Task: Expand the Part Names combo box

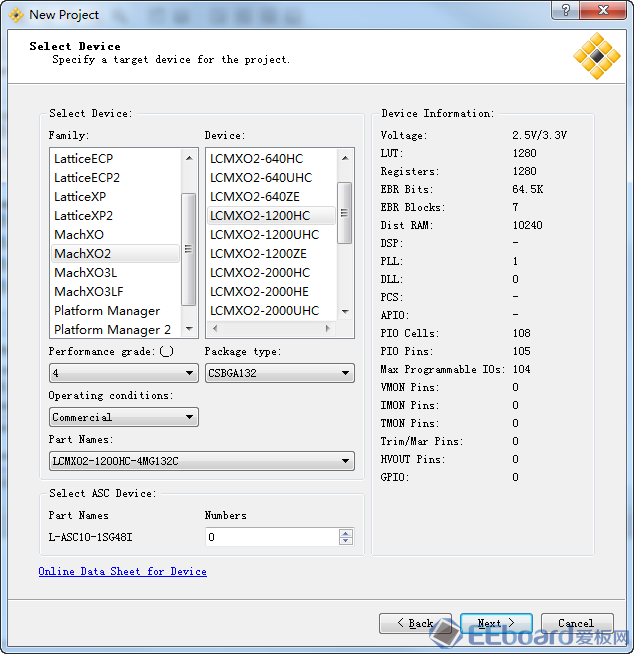Action: [x=201, y=461]
